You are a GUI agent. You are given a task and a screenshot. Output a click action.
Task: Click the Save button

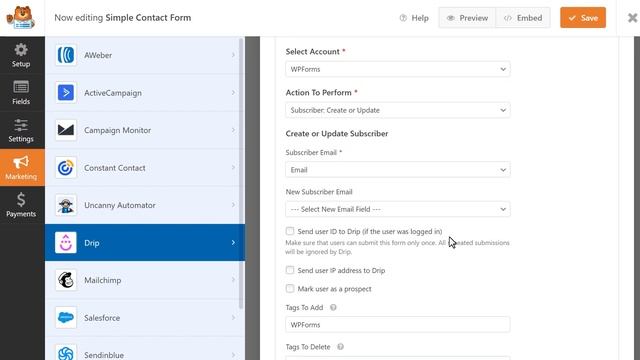[583, 18]
